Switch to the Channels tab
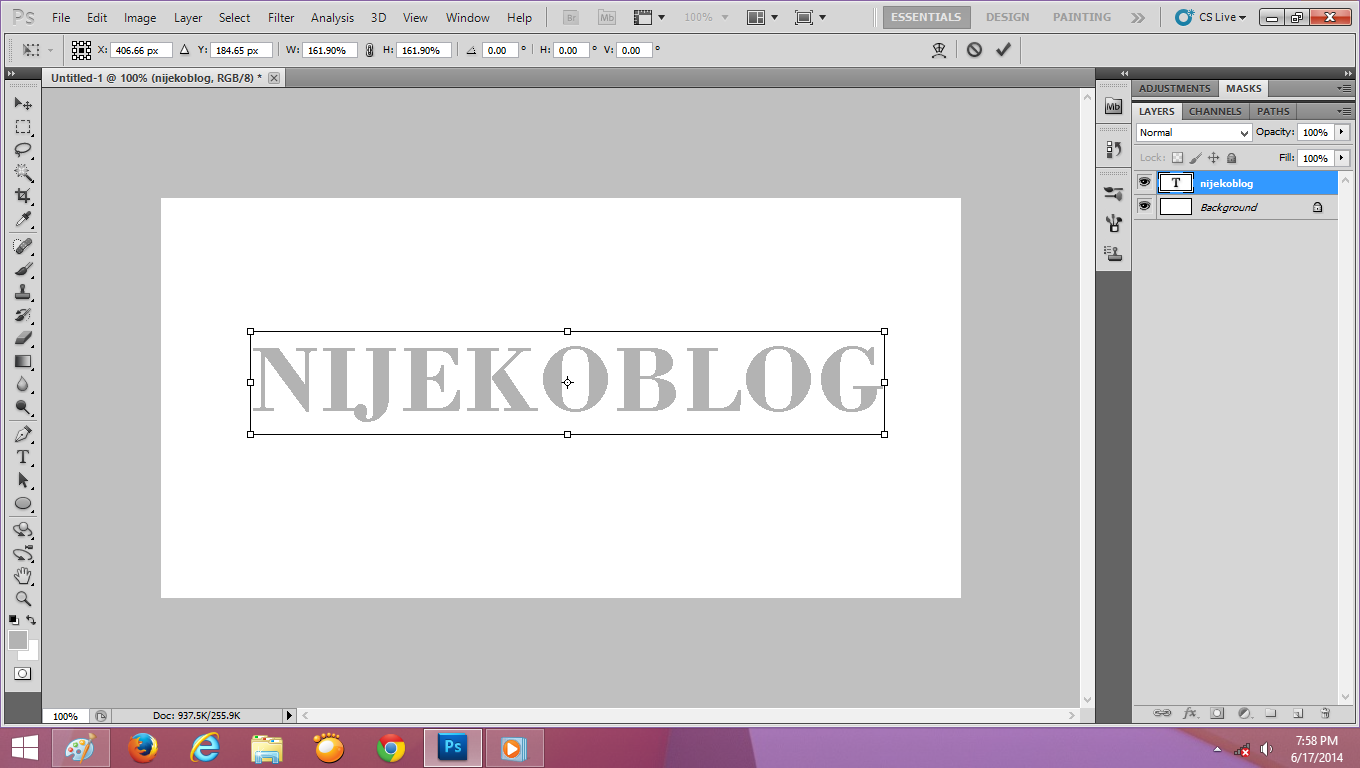This screenshot has height=768, width=1360. click(x=1214, y=111)
